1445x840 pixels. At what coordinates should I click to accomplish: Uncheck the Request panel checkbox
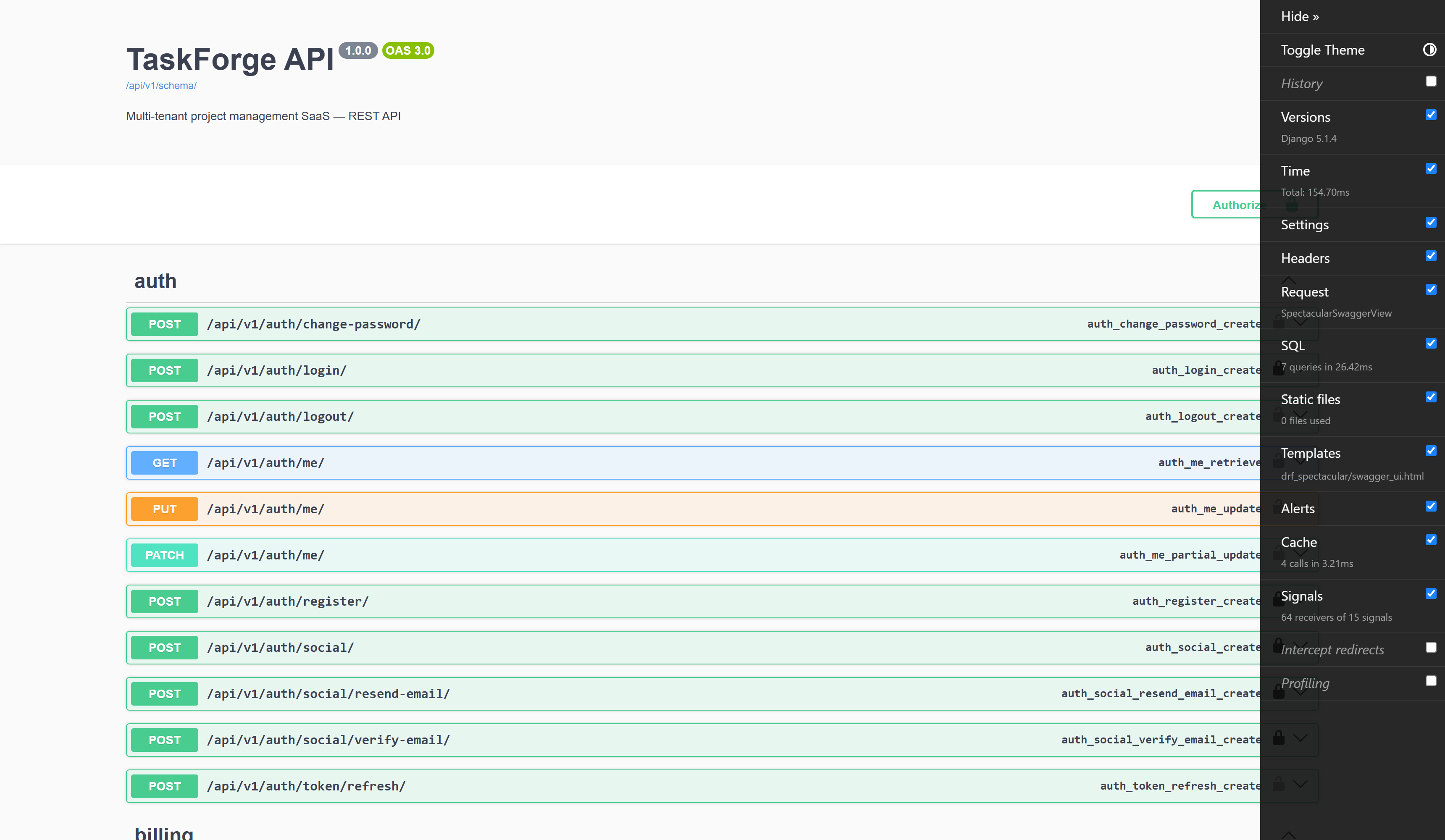1431,289
